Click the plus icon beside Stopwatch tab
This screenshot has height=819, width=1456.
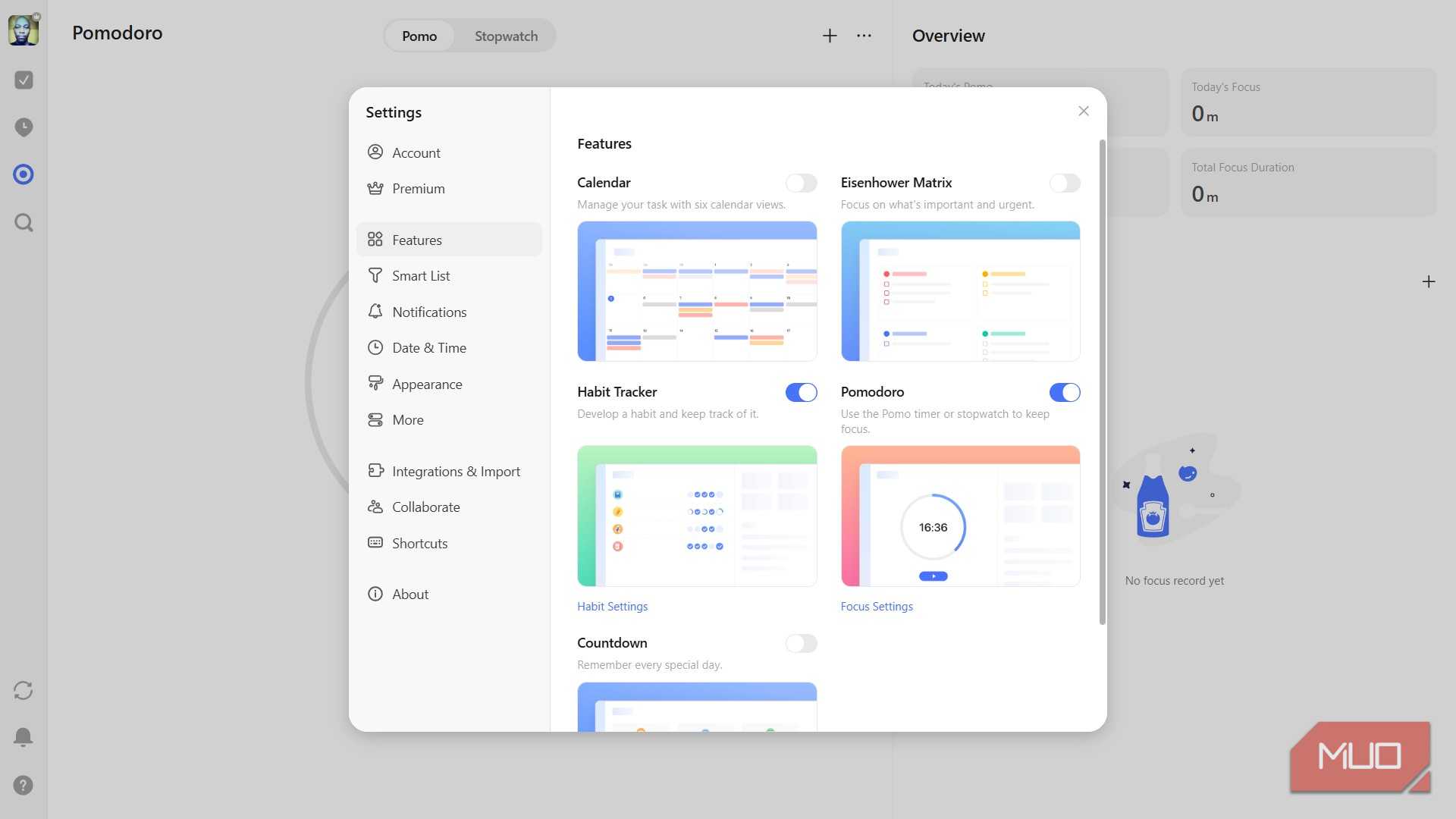coord(830,36)
